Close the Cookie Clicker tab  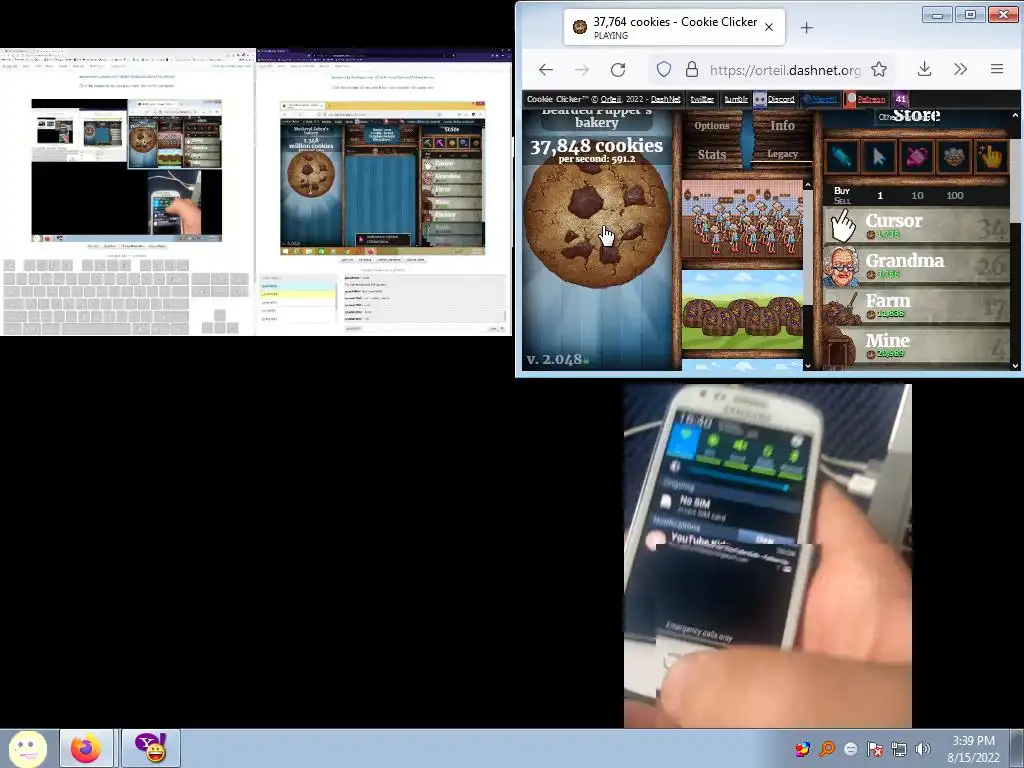tap(769, 27)
